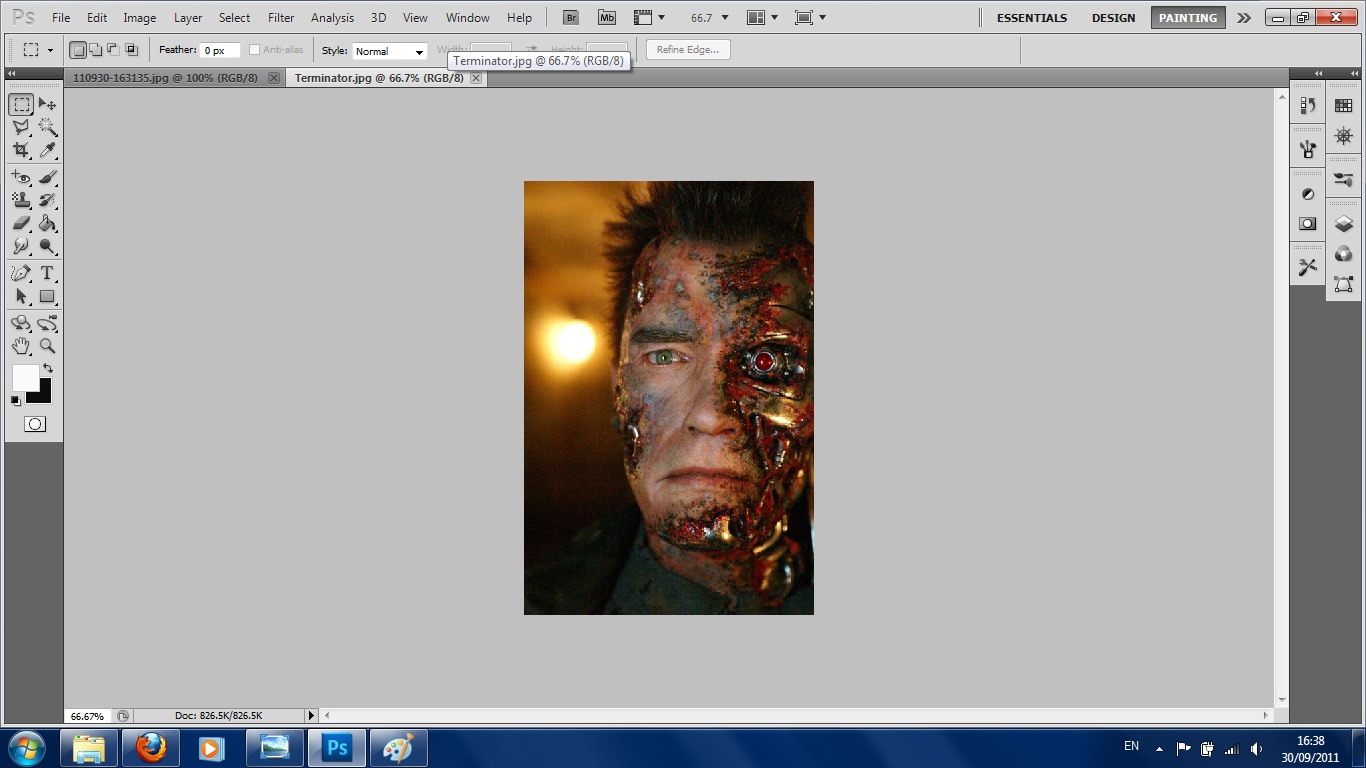1366x768 pixels.
Task: Open the History panel icon
Action: click(x=1307, y=105)
